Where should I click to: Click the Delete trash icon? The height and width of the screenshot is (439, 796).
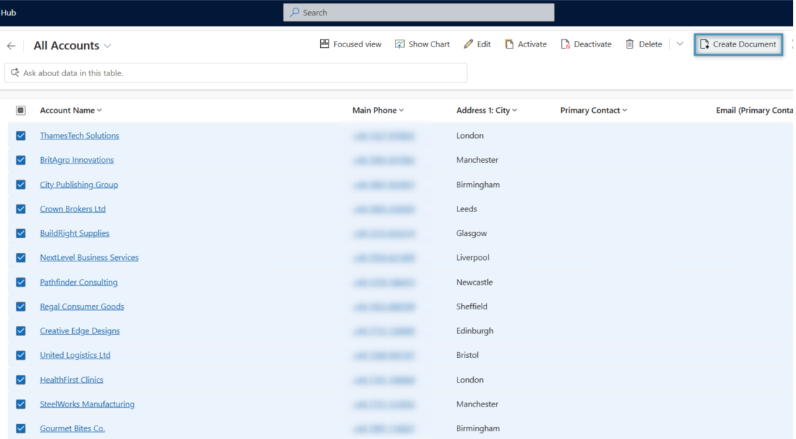pos(630,44)
